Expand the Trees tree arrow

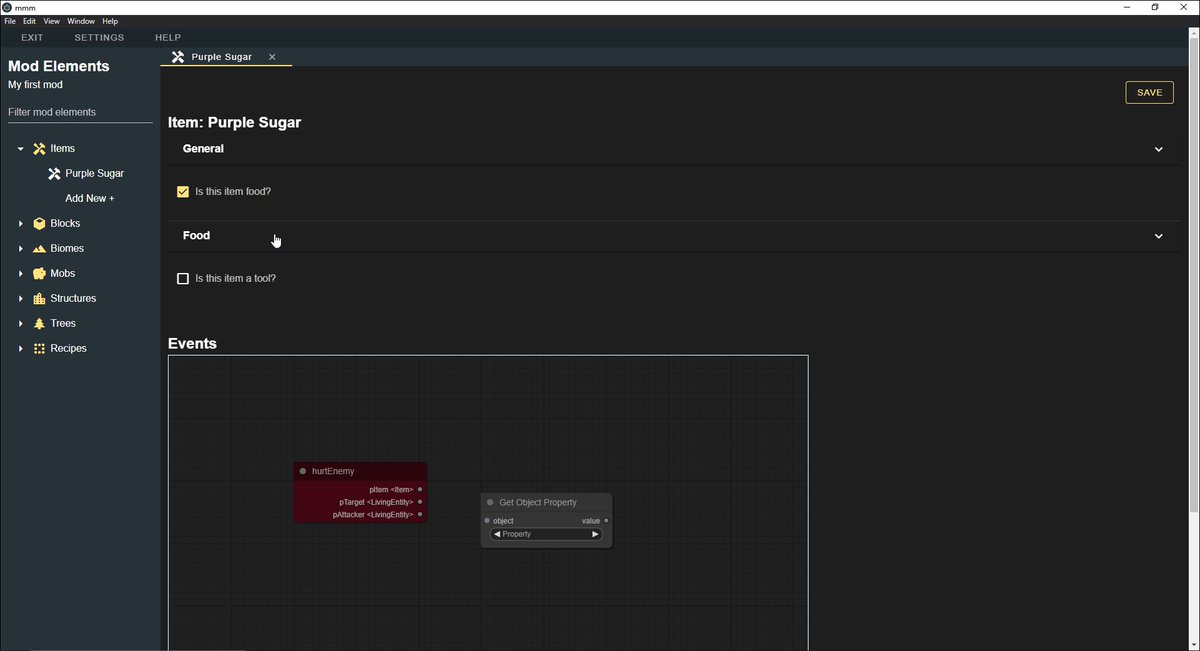click(x=21, y=324)
